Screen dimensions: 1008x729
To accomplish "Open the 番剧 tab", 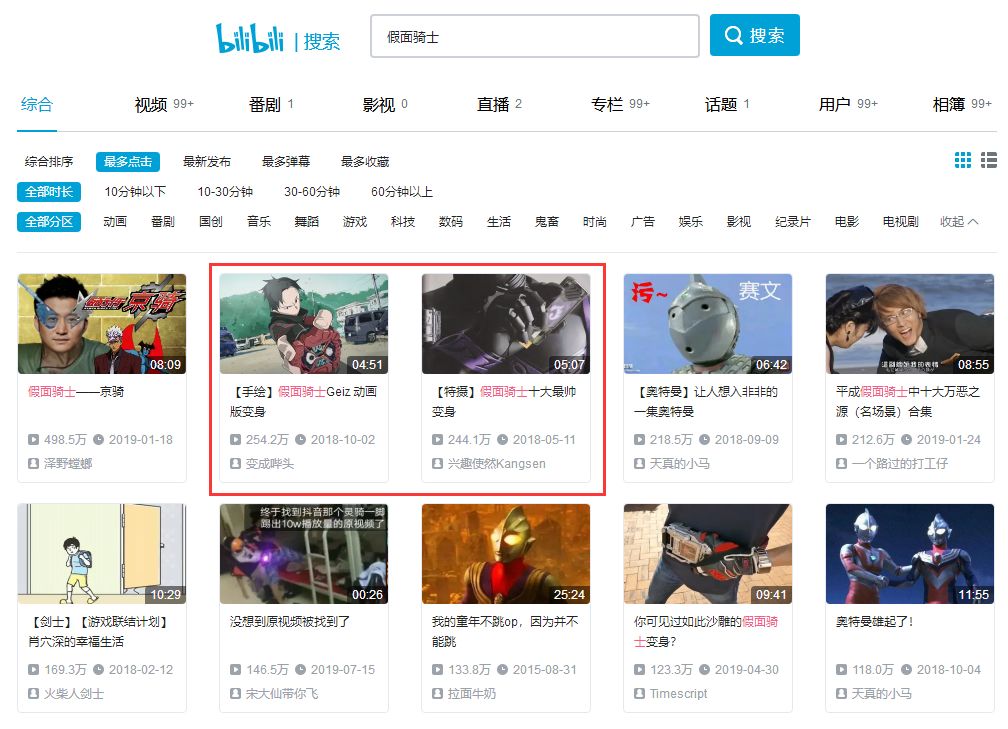I will [271, 104].
